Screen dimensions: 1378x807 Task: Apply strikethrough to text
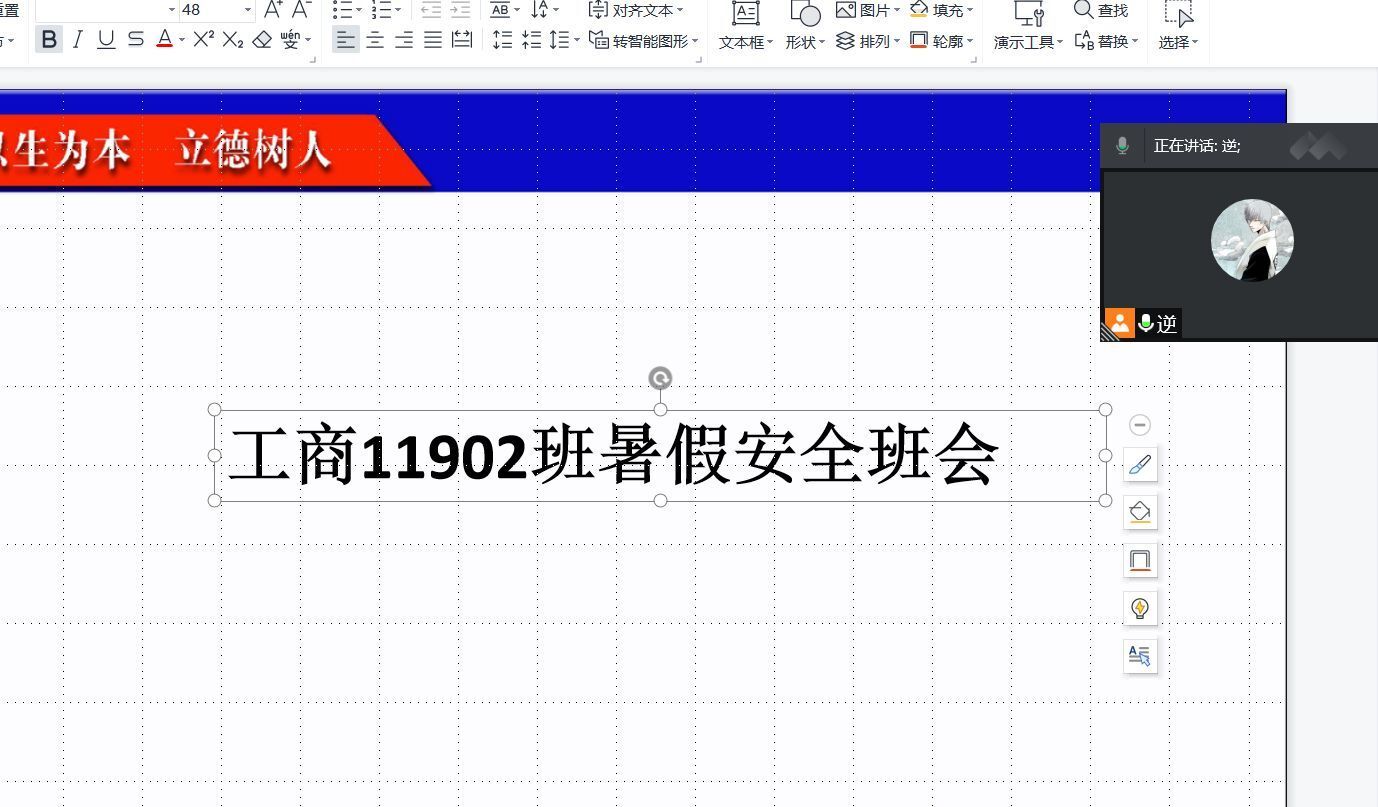tap(136, 40)
